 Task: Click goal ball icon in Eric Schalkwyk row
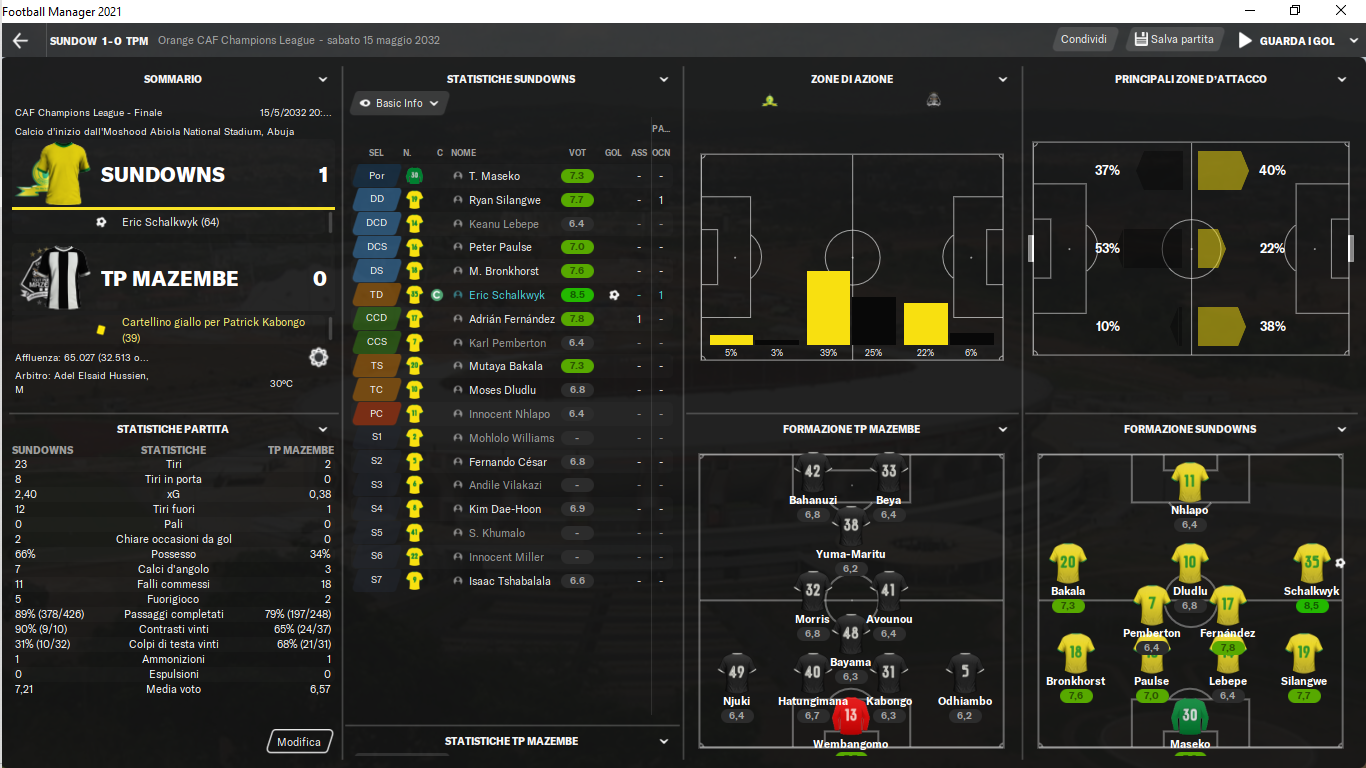coord(613,295)
